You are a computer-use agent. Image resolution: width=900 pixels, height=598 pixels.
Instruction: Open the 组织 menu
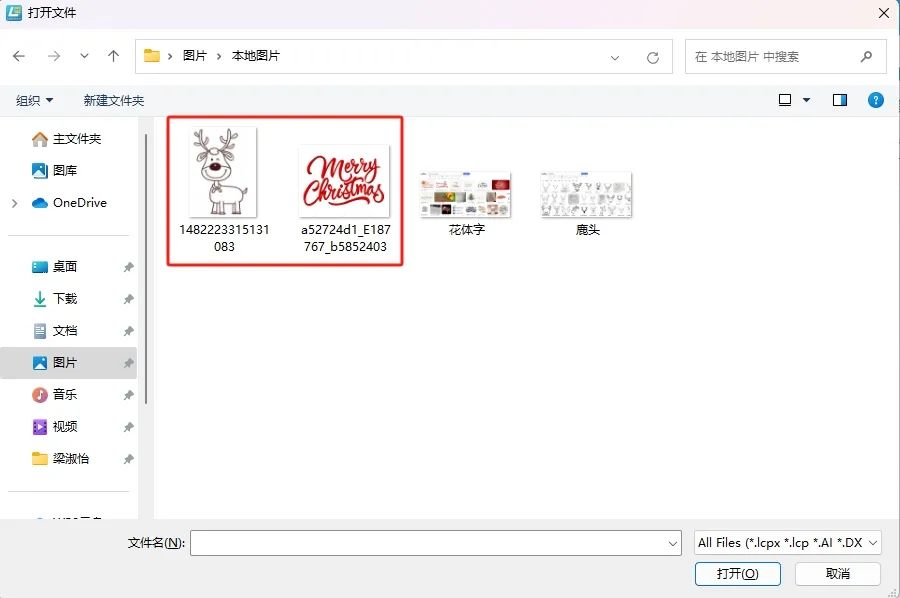[x=34, y=100]
